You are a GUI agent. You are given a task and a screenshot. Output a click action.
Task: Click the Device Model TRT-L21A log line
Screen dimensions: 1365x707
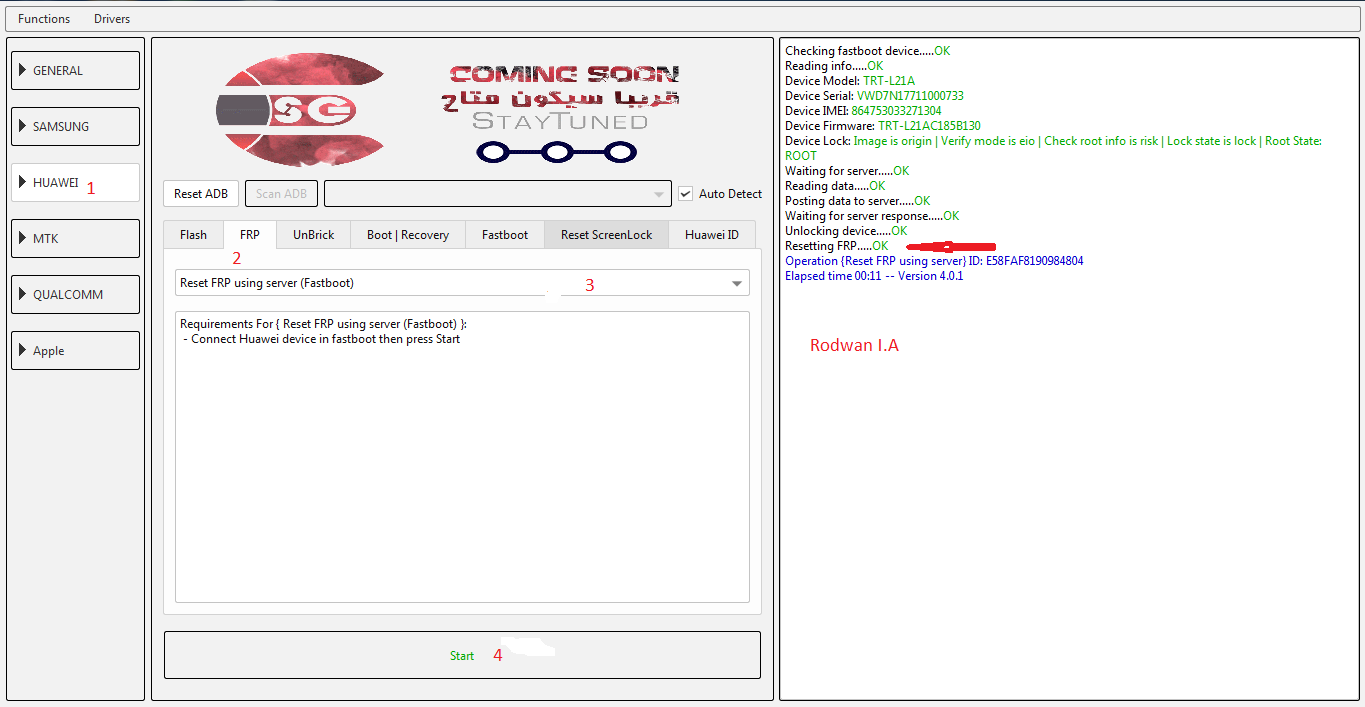(x=850, y=81)
